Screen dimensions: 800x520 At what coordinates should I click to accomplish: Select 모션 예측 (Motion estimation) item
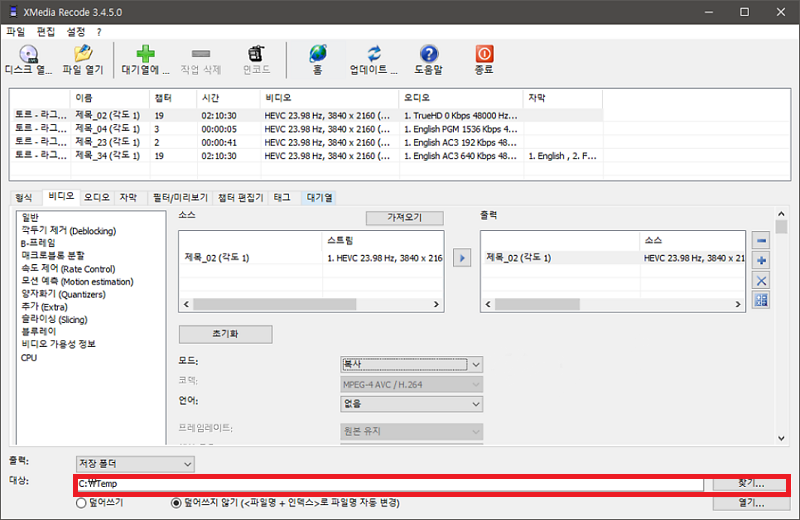click(x=77, y=281)
